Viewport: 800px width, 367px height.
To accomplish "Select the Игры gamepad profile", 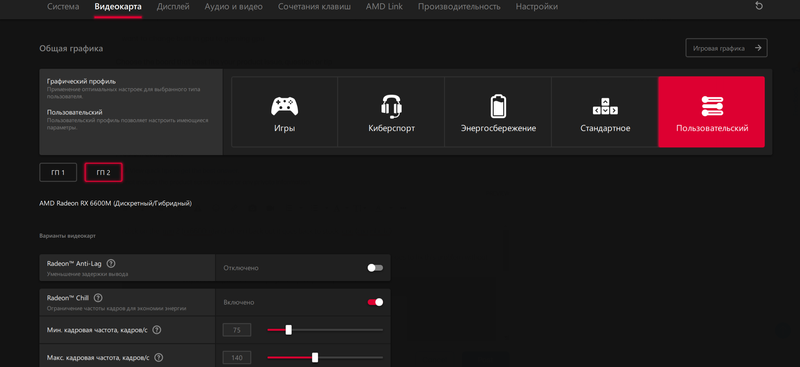I will tap(284, 112).
